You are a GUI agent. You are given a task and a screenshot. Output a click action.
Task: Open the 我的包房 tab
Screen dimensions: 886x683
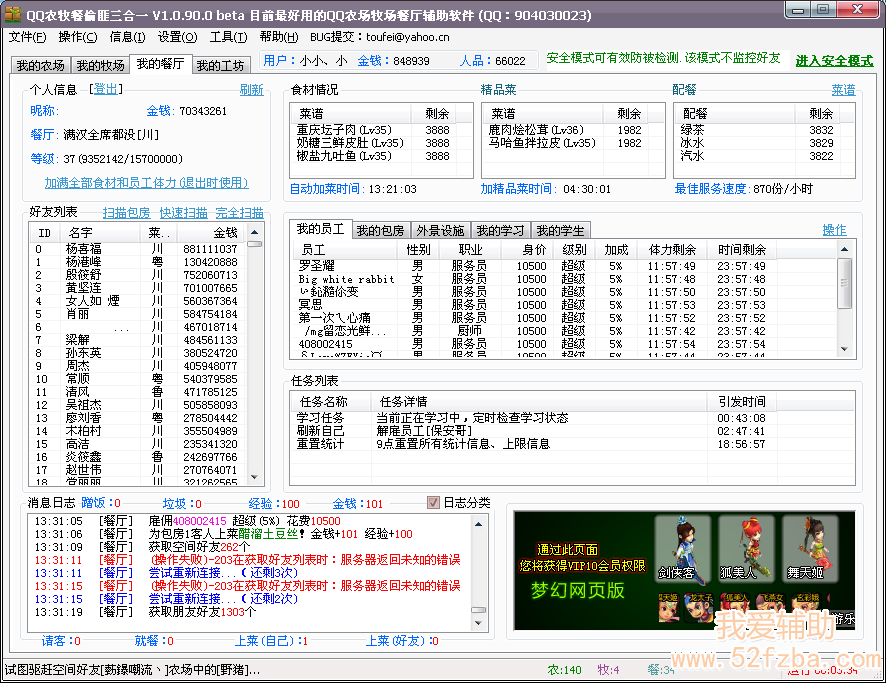click(x=380, y=231)
